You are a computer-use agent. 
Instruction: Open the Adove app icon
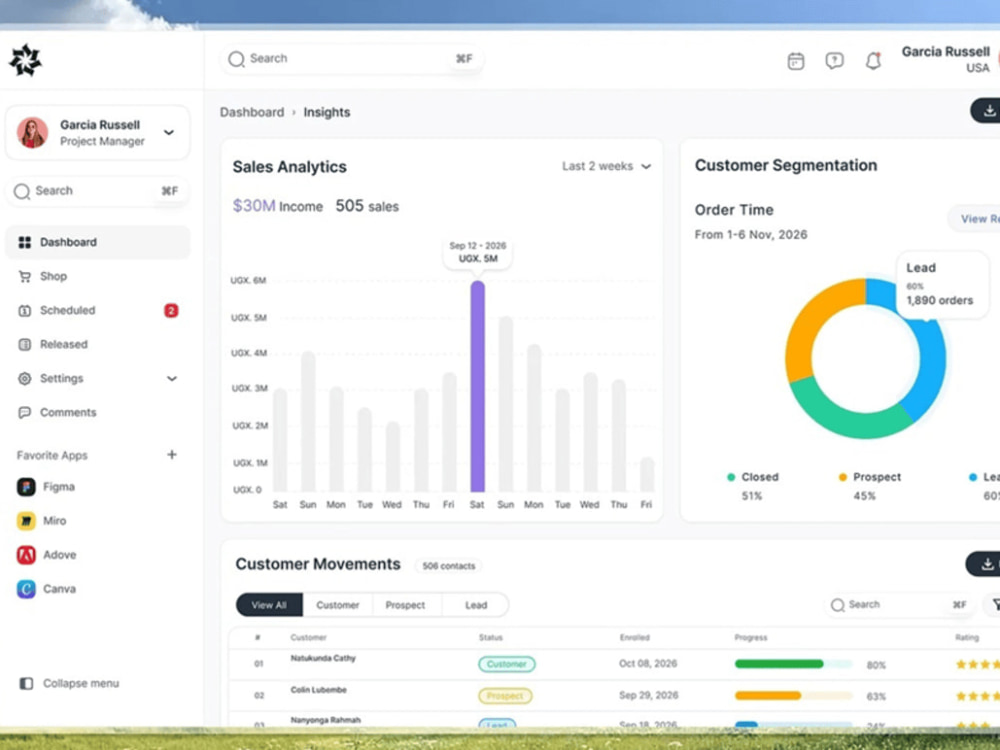tap(26, 555)
